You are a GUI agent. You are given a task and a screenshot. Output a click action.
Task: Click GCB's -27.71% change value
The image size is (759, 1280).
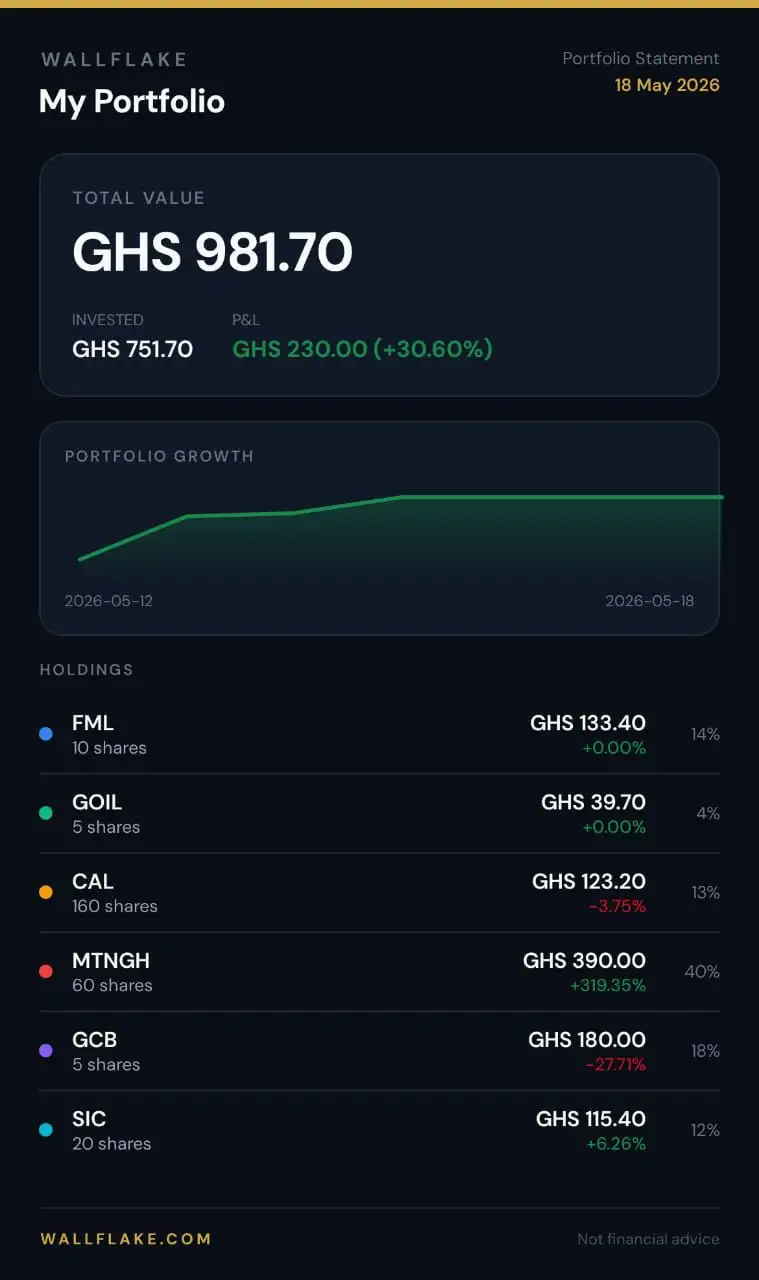pyautogui.click(x=615, y=1065)
